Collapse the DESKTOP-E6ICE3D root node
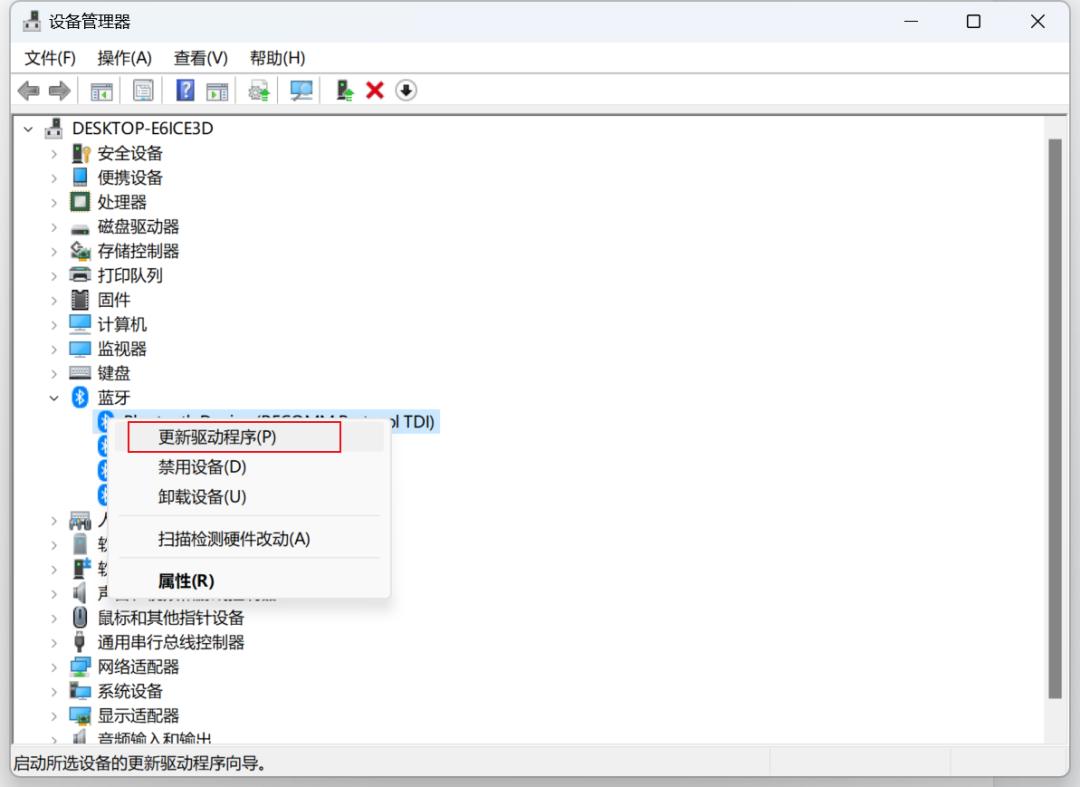 point(28,129)
